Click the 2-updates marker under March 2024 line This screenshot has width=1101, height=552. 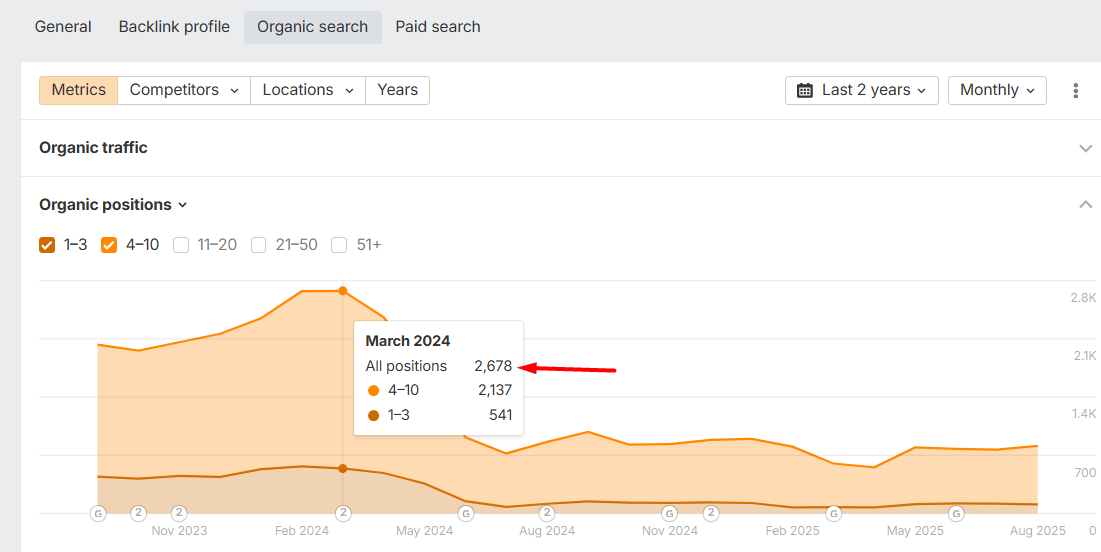[343, 513]
